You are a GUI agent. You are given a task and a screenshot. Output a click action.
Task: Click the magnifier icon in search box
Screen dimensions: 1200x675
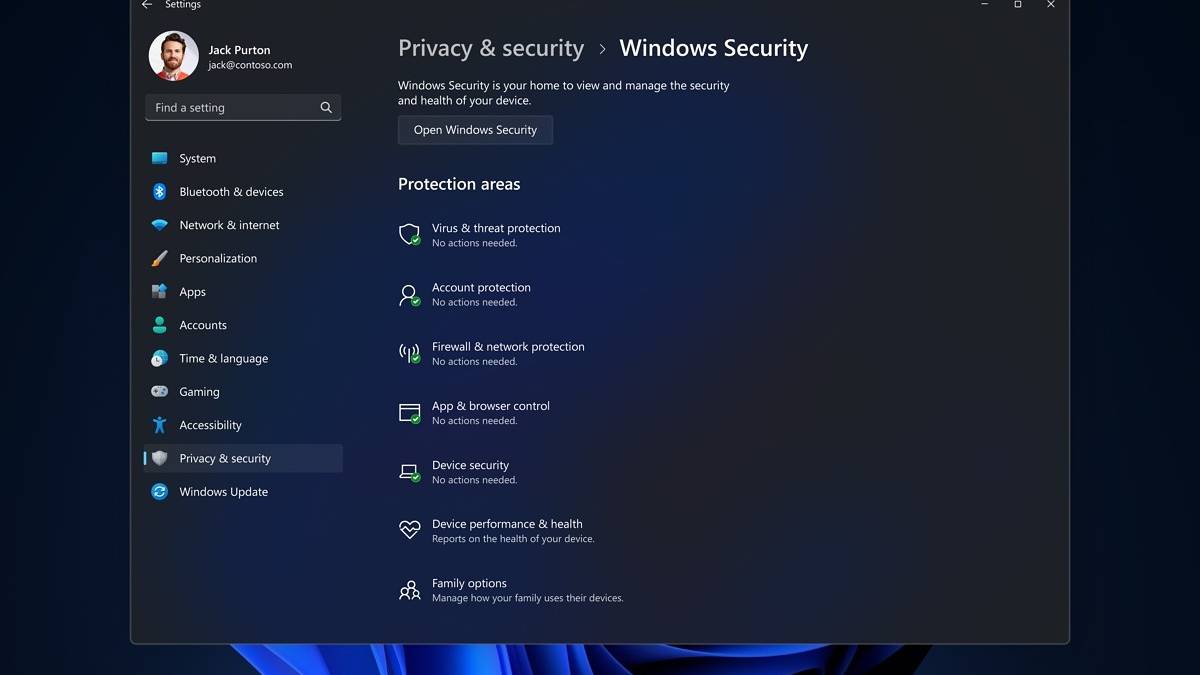tap(326, 108)
